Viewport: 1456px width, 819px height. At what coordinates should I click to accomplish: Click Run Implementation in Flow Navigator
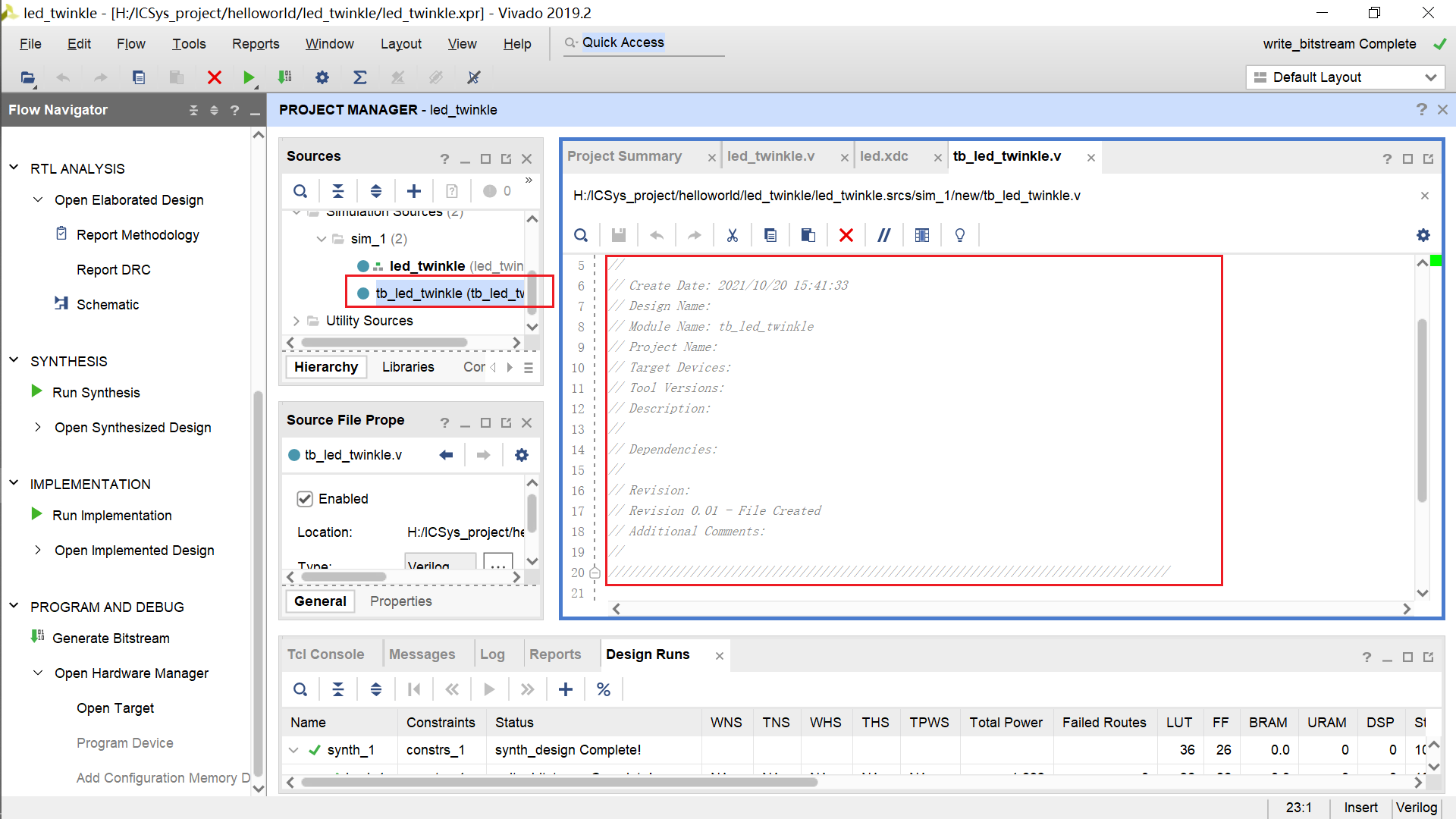[x=111, y=516]
